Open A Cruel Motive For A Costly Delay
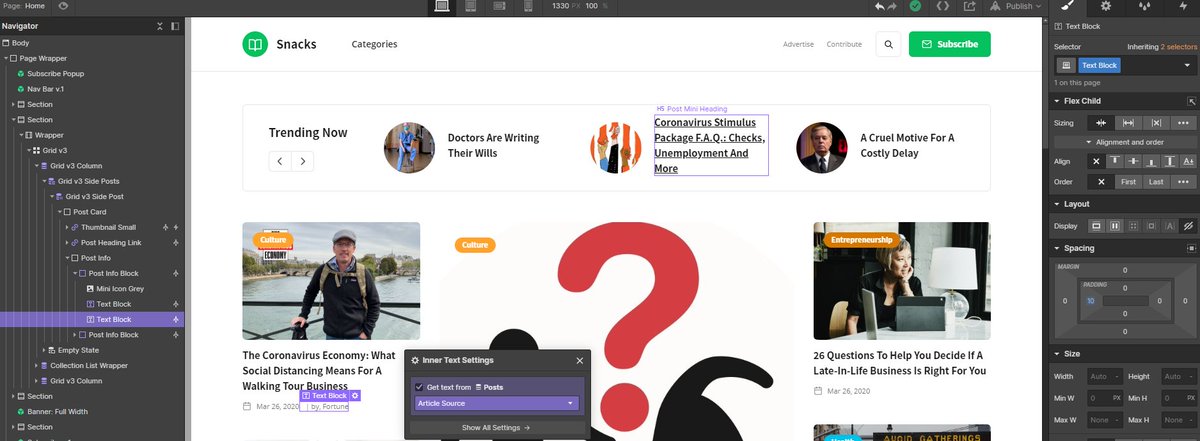The image size is (1200, 441). click(907, 145)
